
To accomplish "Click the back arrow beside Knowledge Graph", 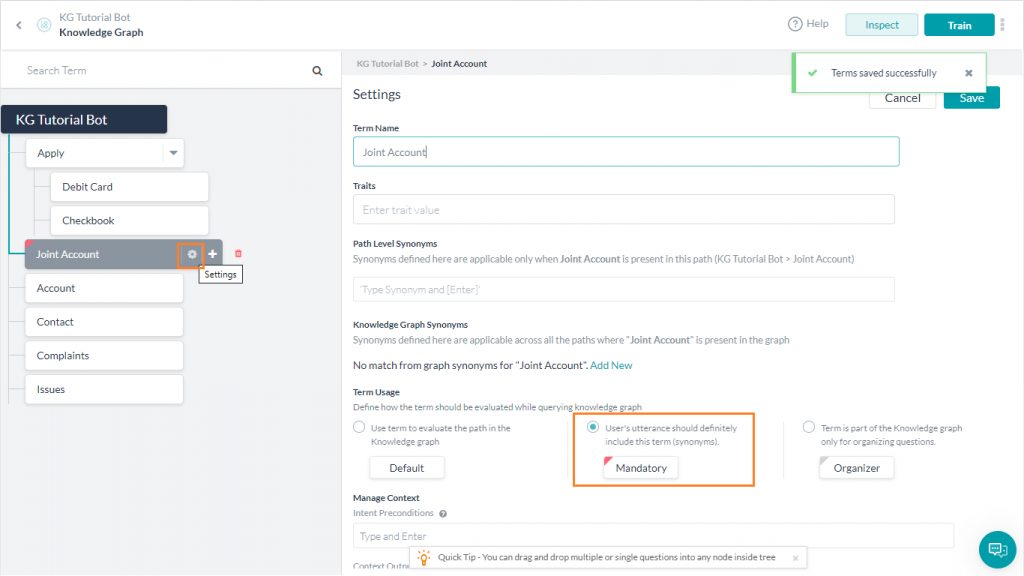I will (x=18, y=23).
